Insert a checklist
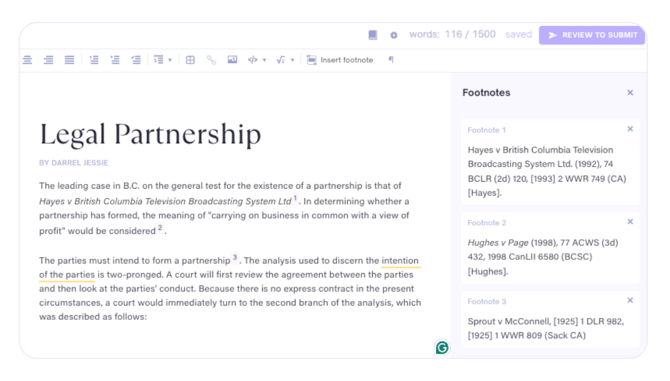This screenshot has width=670, height=381. (x=136, y=60)
